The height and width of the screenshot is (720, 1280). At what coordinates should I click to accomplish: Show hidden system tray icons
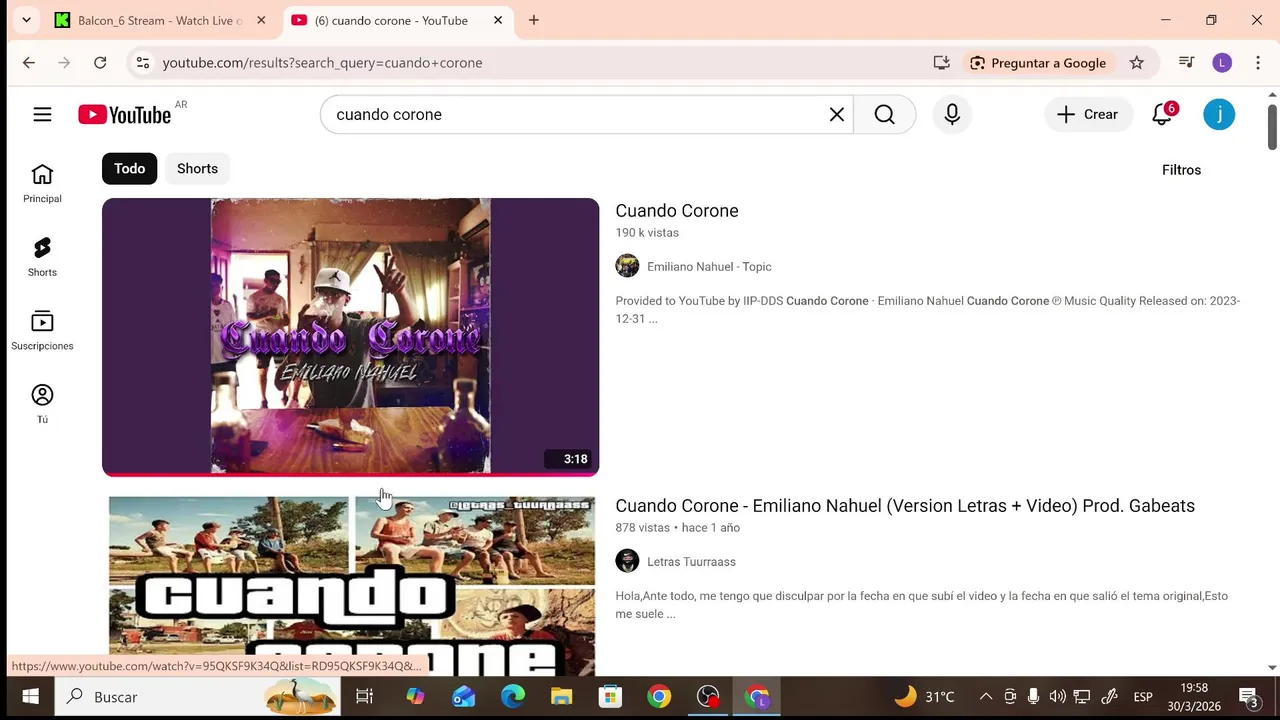click(x=985, y=697)
